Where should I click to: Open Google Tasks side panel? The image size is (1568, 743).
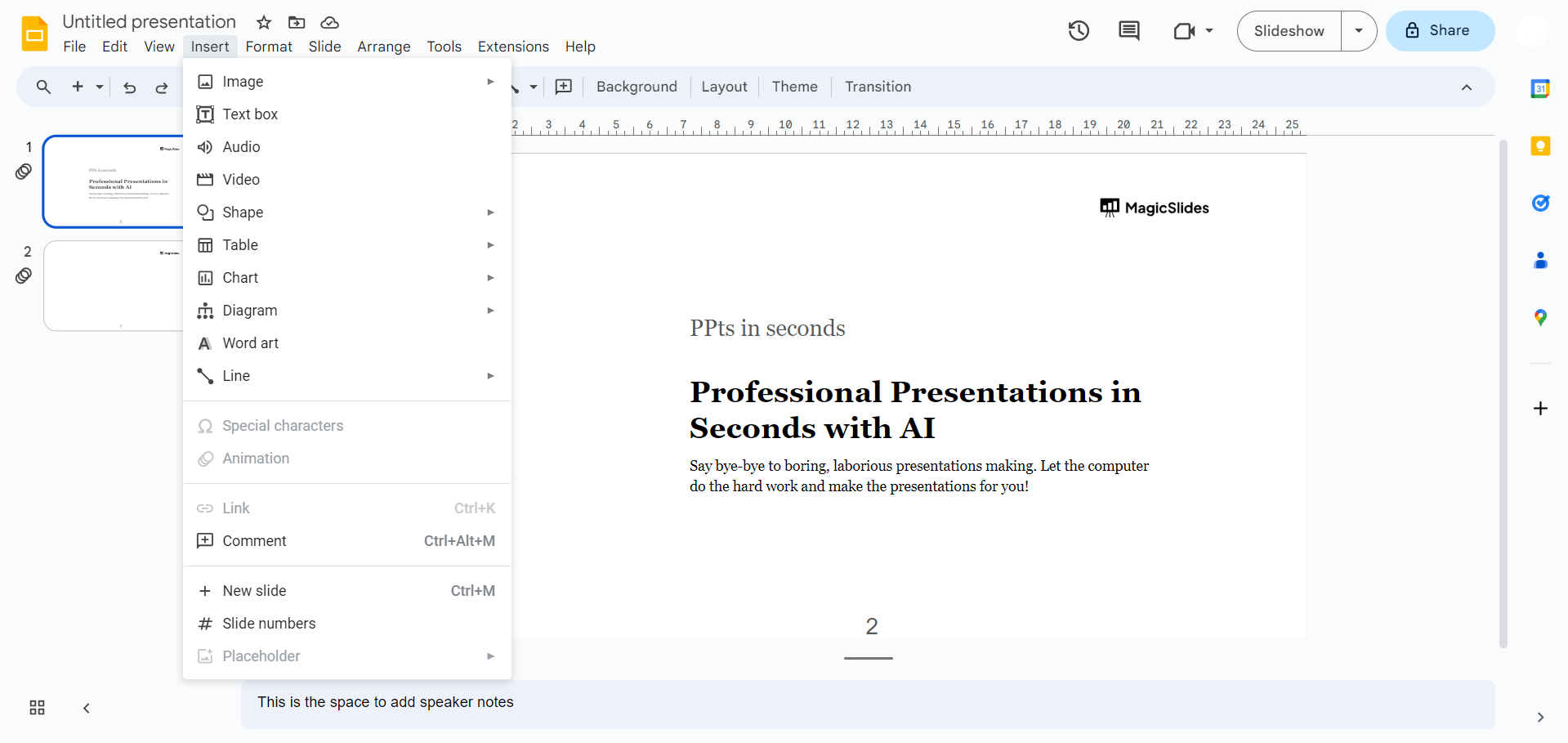(x=1540, y=203)
